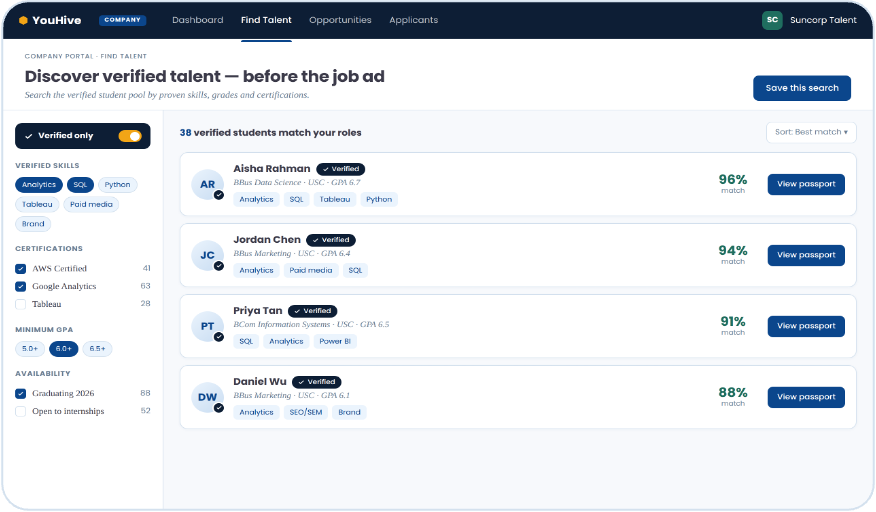Image resolution: width=876 pixels, height=512 pixels.
Task: Click Aisha Rahman's Python skill tag
Action: 379,200
